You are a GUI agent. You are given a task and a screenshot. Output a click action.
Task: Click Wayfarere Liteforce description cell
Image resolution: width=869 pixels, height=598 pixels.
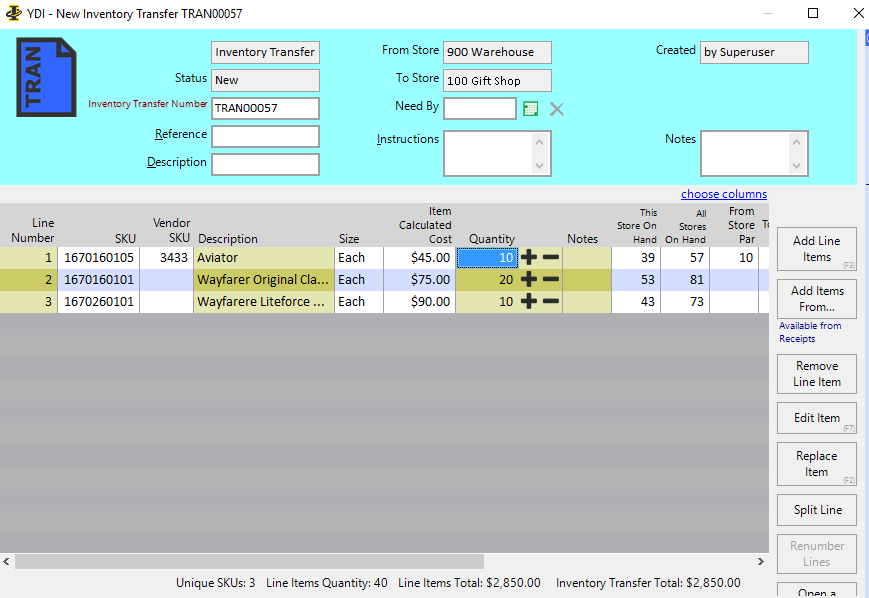point(264,302)
